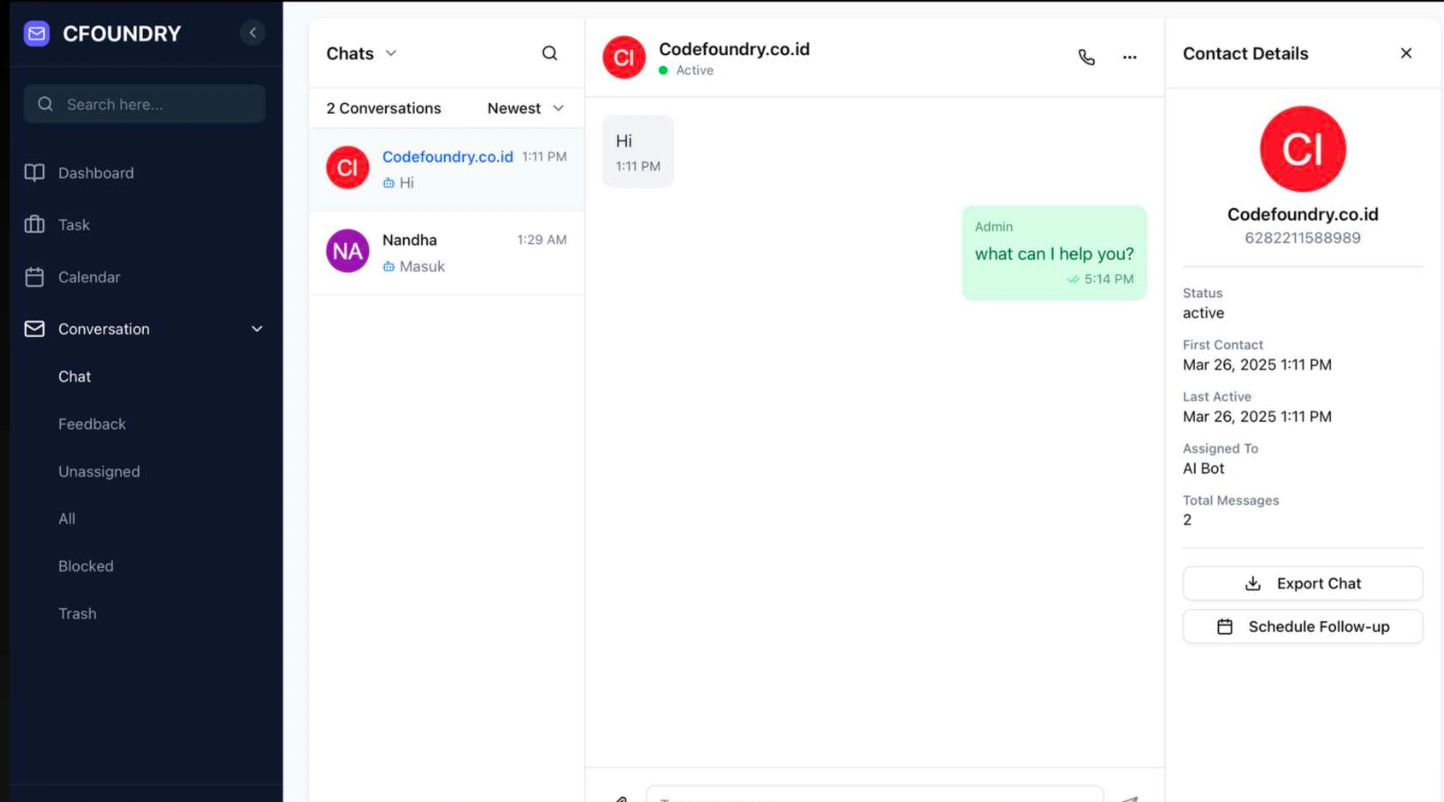This screenshot has width=1444, height=802.
Task: Open the Newest sort dropdown
Action: [x=525, y=108]
